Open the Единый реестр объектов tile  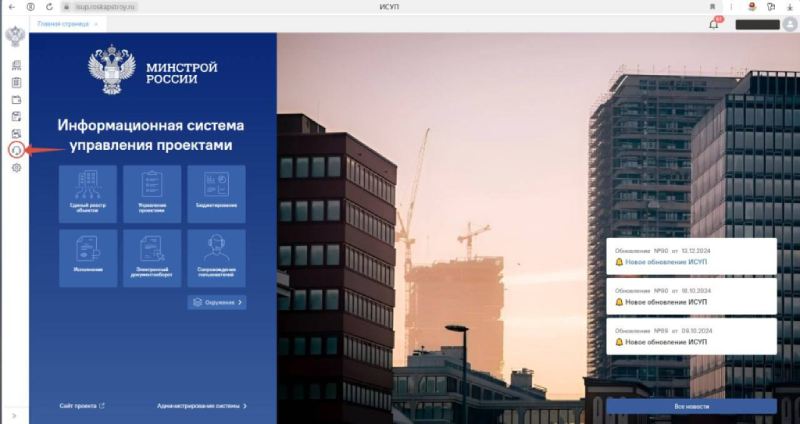(x=88, y=193)
